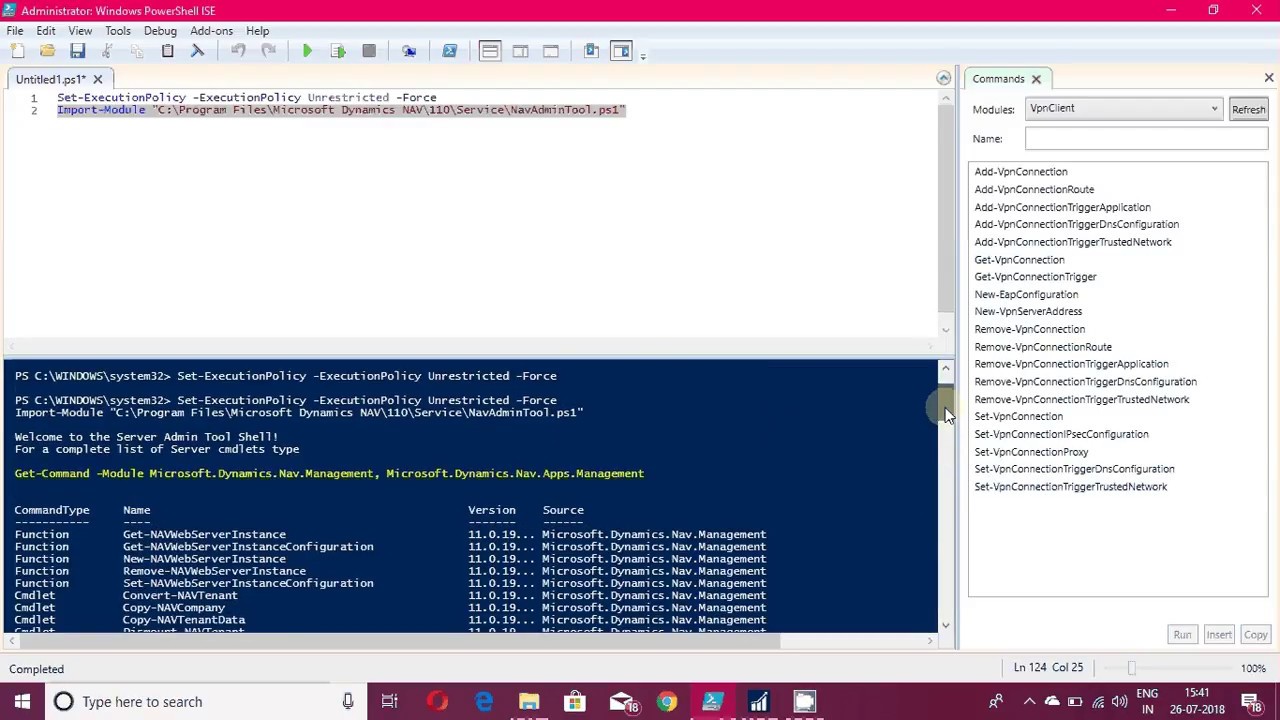Screen dimensions: 1280x720
Task: Open new remote PowerShell tab
Action: pos(409,51)
